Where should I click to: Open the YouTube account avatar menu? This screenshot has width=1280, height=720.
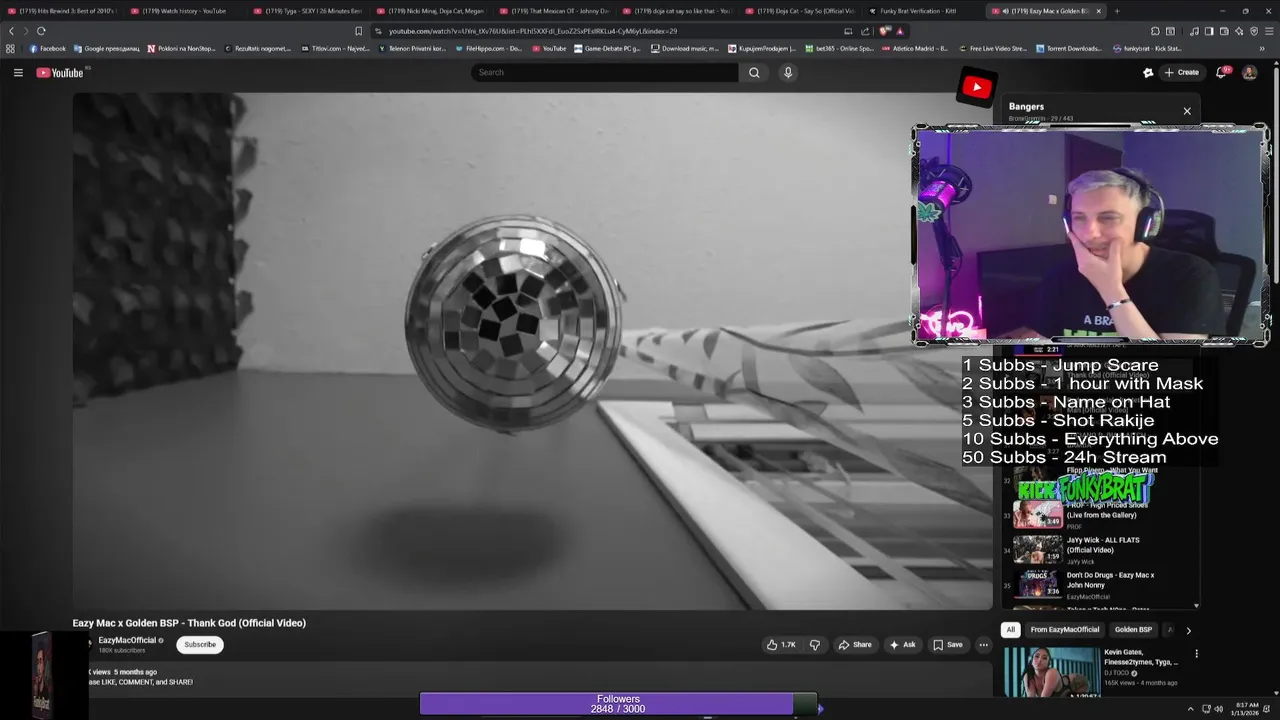point(1249,72)
